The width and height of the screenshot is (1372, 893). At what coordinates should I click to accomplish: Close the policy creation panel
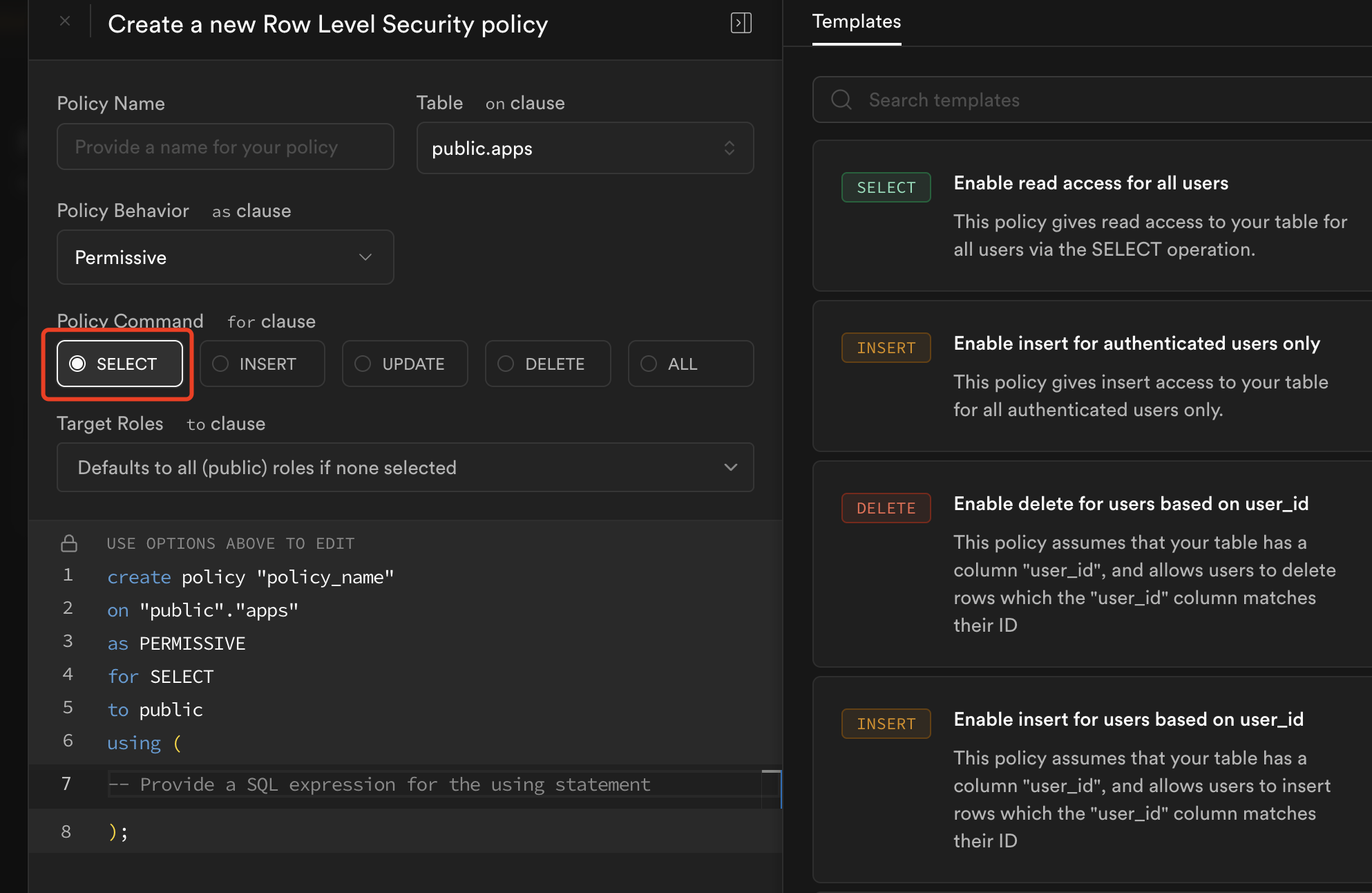pyautogui.click(x=65, y=21)
